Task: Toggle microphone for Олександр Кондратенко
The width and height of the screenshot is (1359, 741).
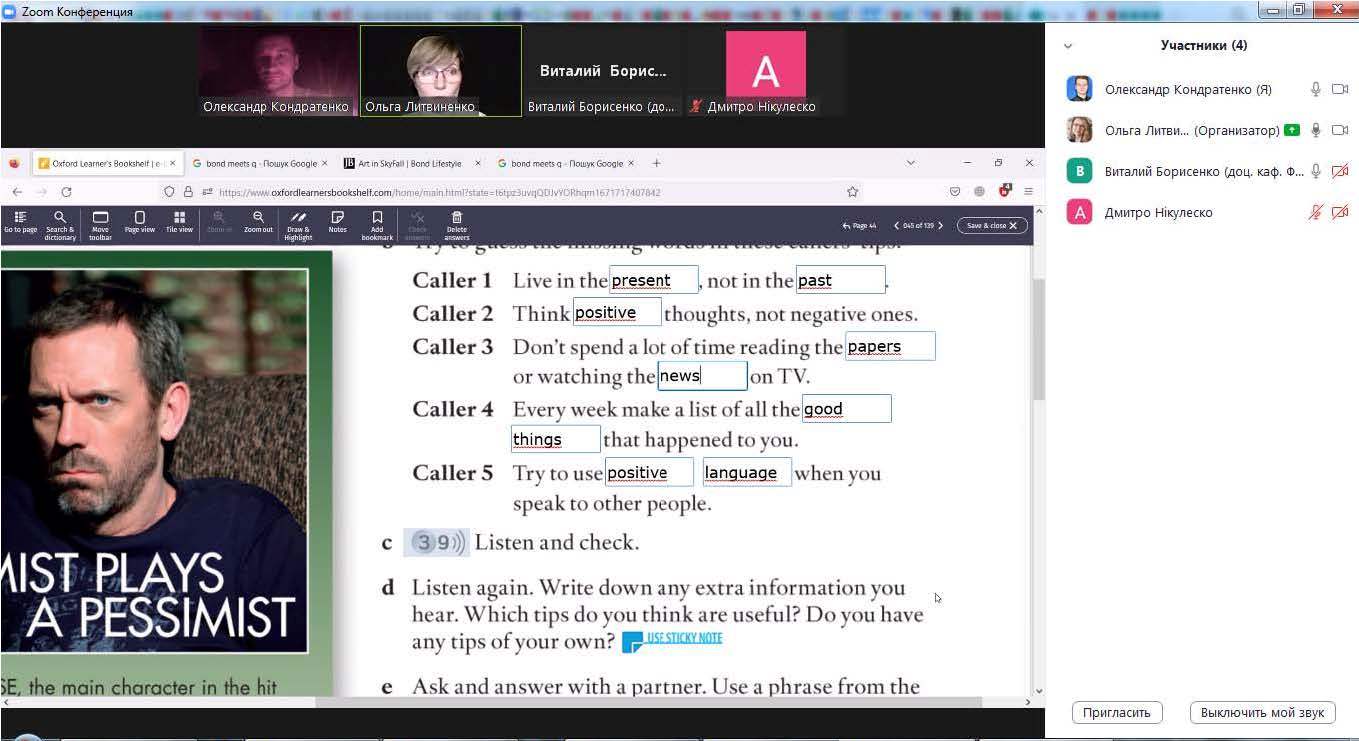Action: click(1316, 89)
